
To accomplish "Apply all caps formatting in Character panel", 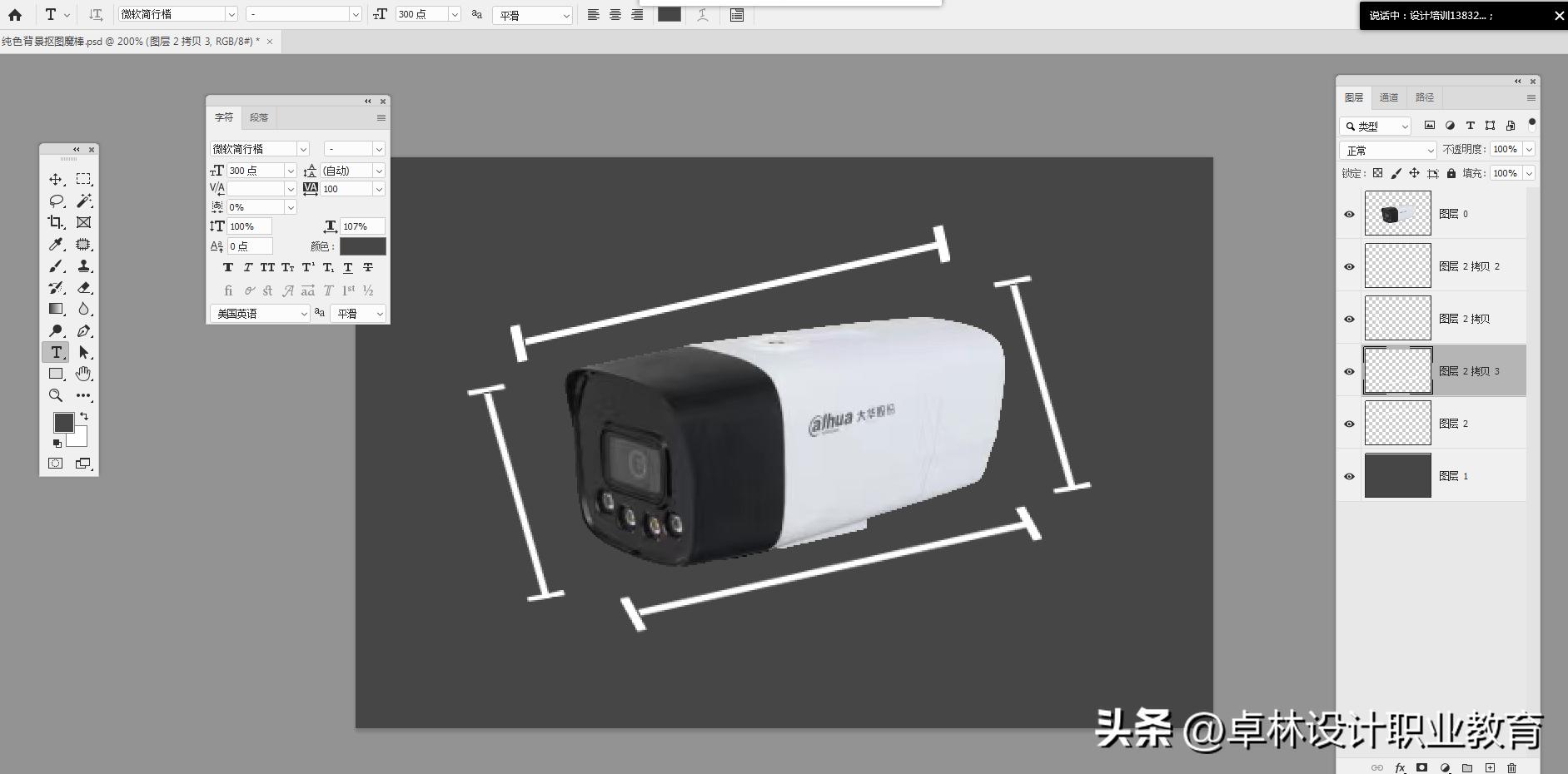I will (x=266, y=268).
